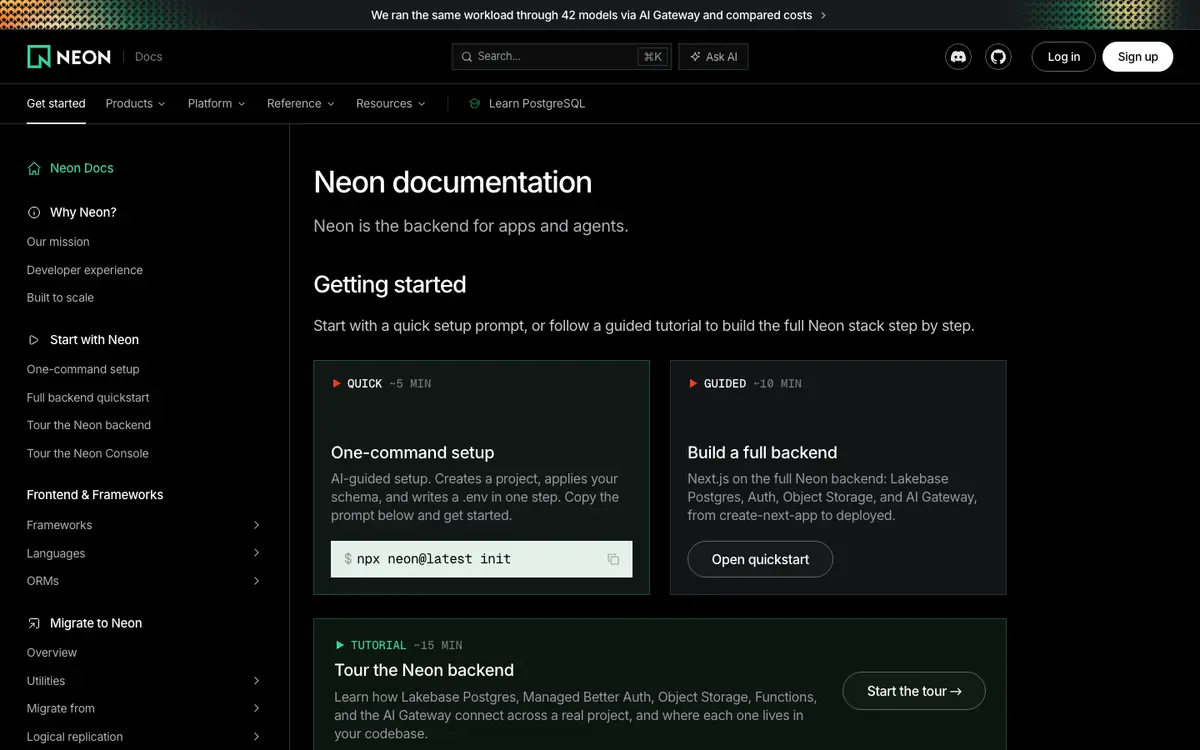Open the Developer experience page
Viewport: 1200px width, 750px height.
85,270
